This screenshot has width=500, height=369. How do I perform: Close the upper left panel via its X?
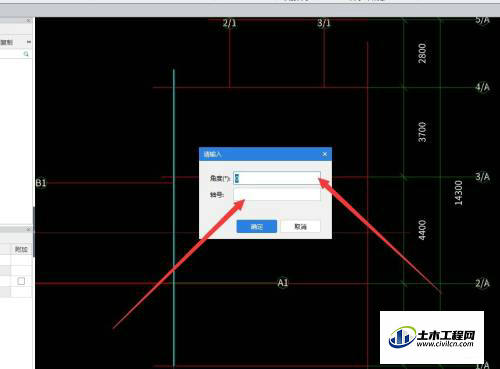pos(29,21)
